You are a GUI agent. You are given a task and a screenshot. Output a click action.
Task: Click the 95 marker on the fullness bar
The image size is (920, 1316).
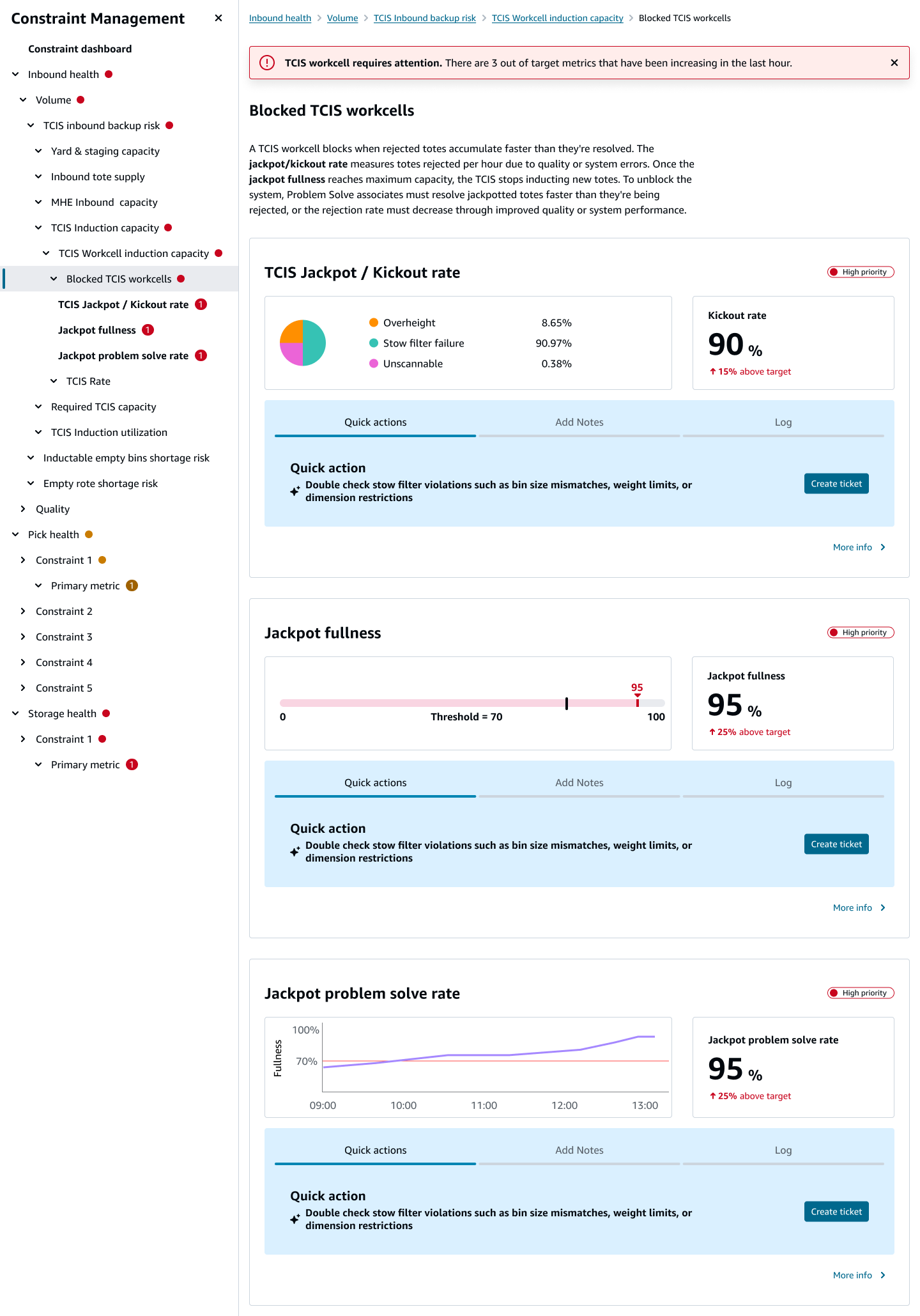[637, 695]
